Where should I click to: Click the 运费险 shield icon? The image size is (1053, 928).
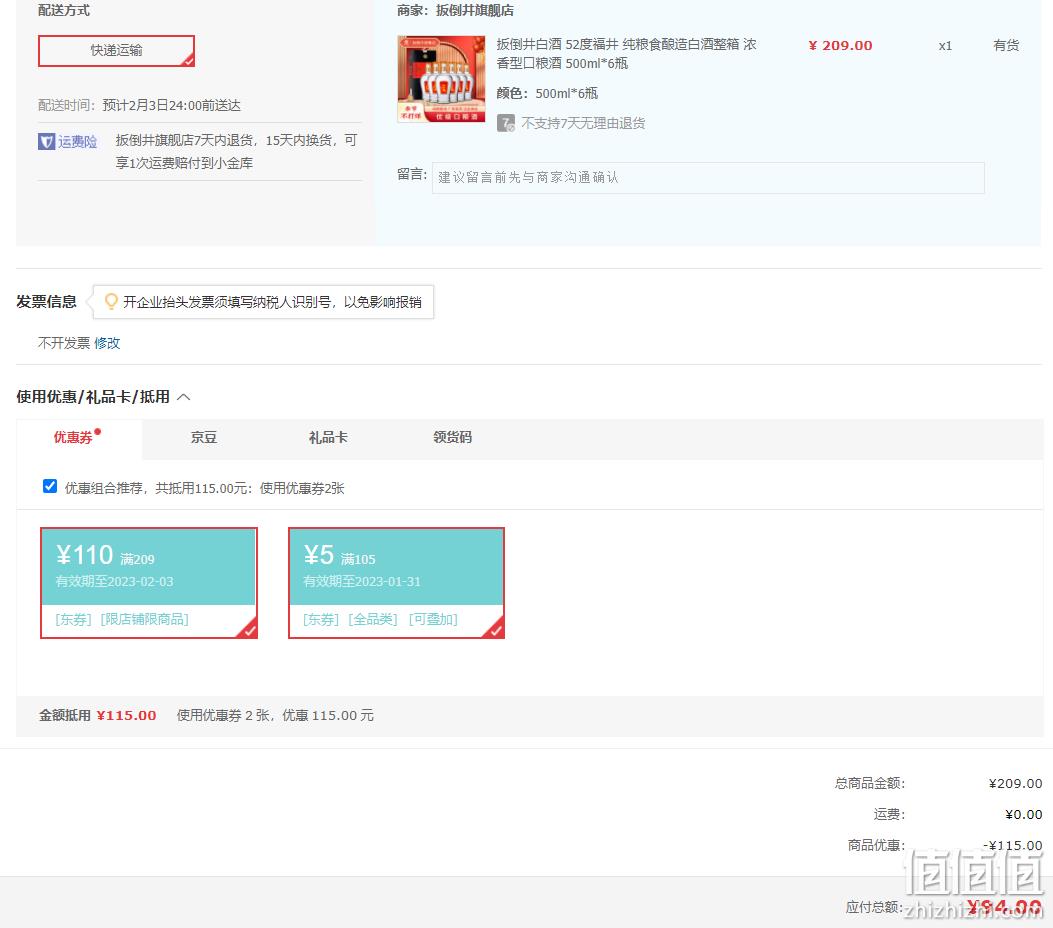click(x=46, y=142)
